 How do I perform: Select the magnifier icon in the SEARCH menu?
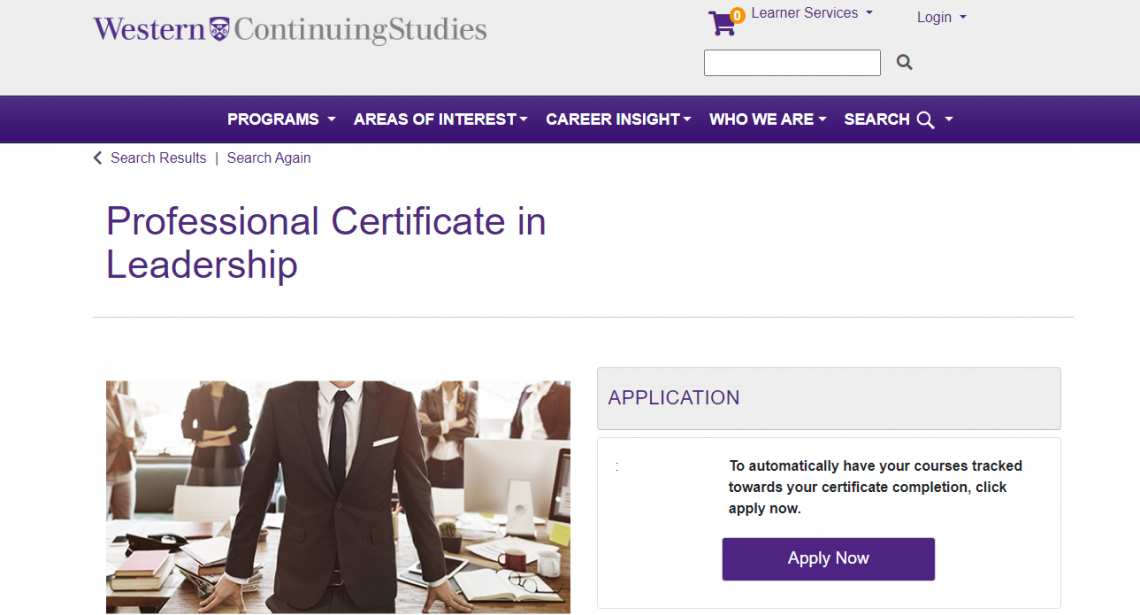925,119
